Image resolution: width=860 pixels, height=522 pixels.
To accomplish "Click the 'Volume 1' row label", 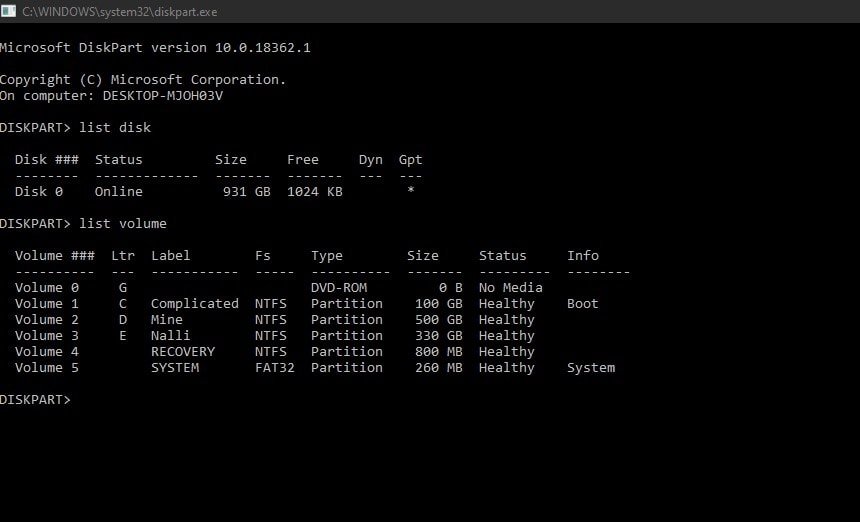I will click(47, 304).
